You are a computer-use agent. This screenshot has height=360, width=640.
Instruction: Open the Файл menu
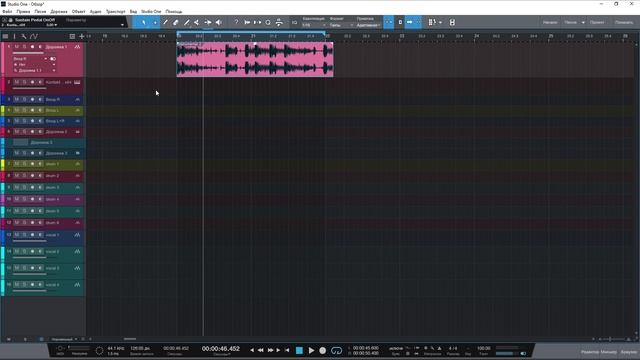pos(7,11)
